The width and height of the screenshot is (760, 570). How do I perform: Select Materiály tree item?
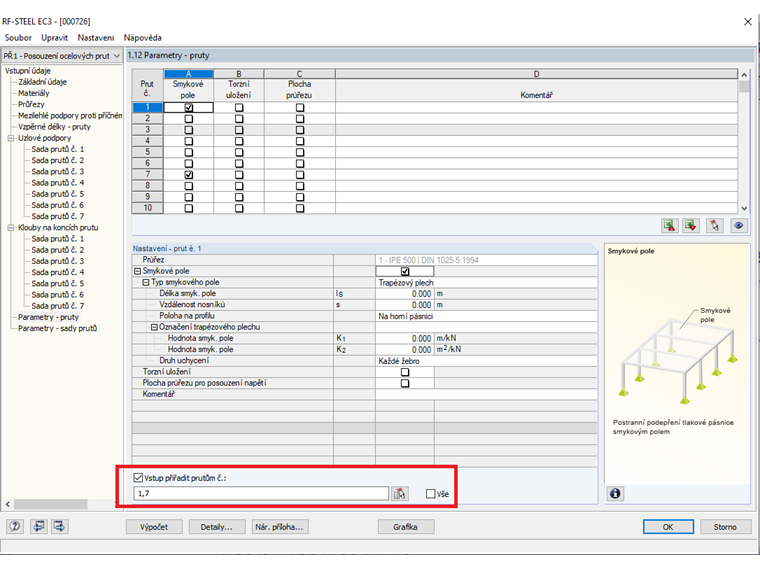click(x=33, y=93)
